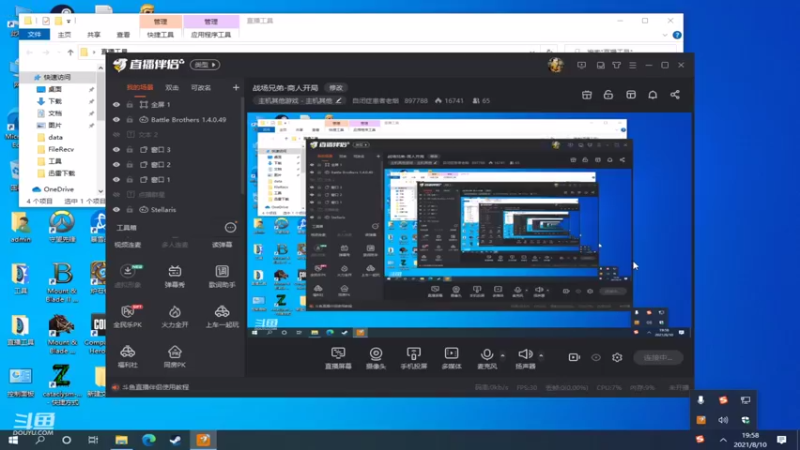Open 查看 tab in File Explorer
This screenshot has width=800, height=450.
point(123,35)
